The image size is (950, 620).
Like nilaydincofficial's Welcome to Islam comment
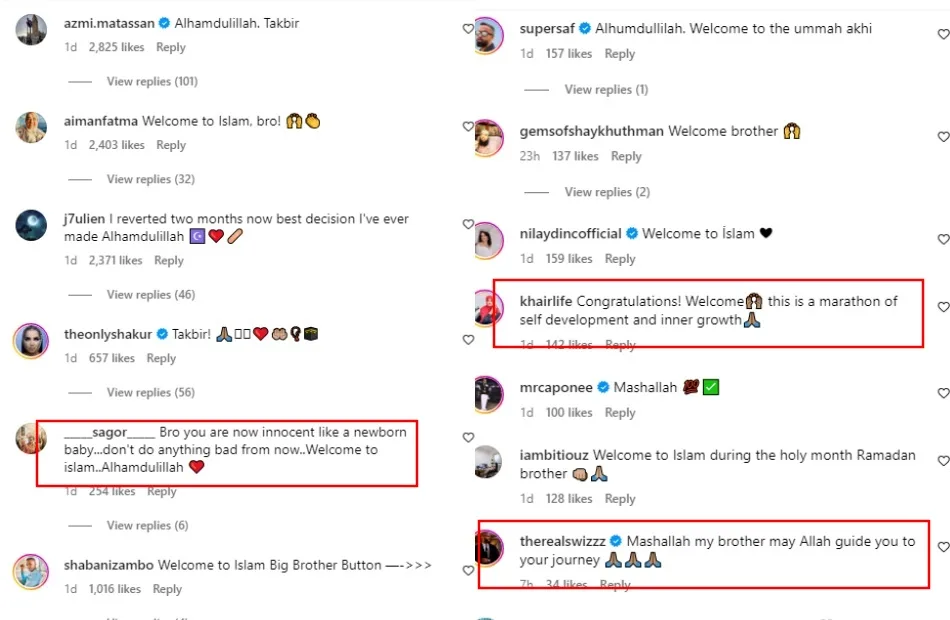coord(943,239)
